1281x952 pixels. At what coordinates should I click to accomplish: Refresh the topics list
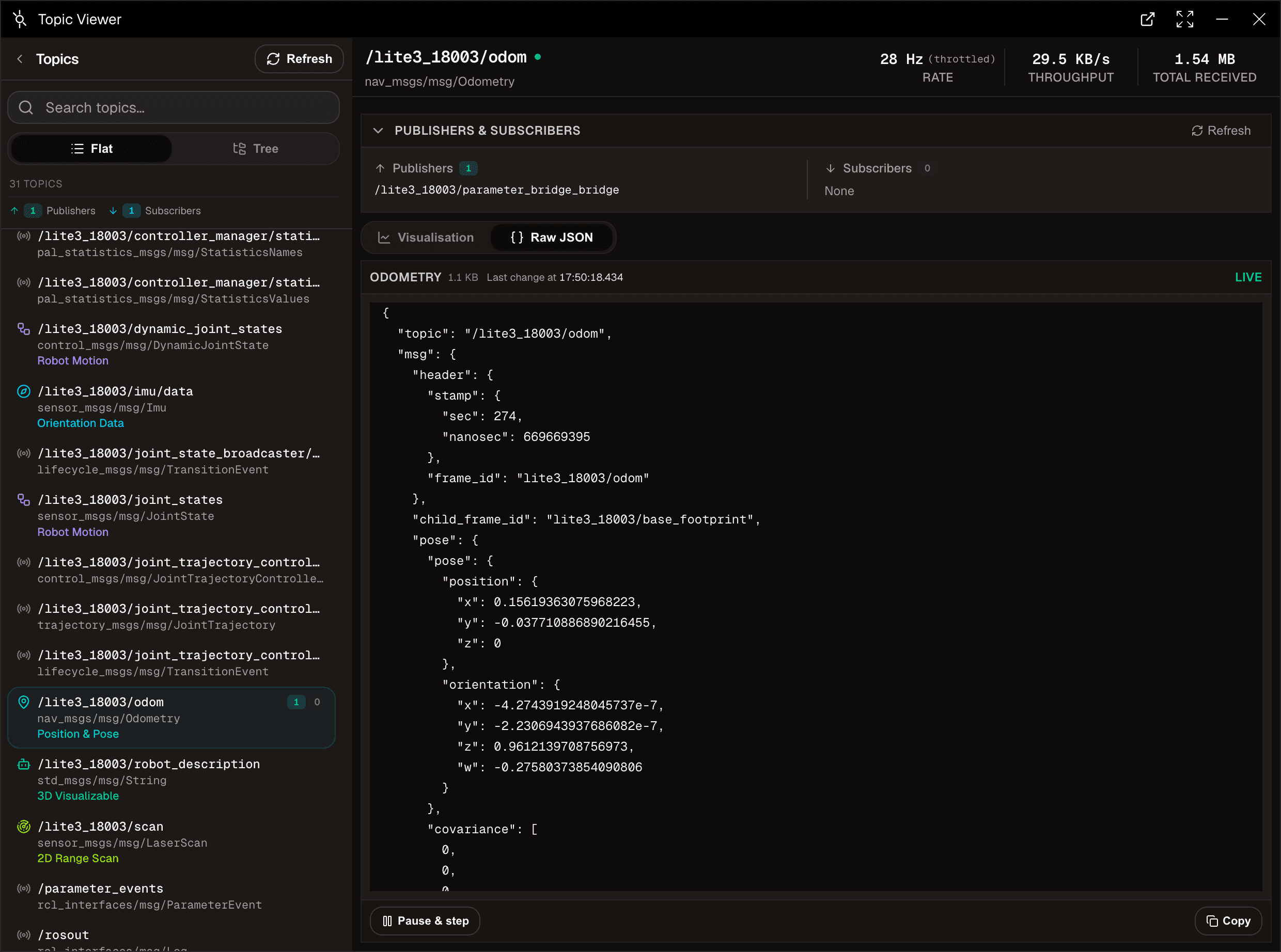pos(299,59)
